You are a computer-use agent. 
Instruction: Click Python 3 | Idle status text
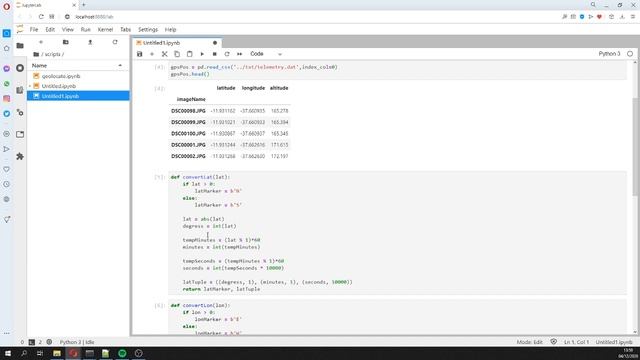point(77,342)
